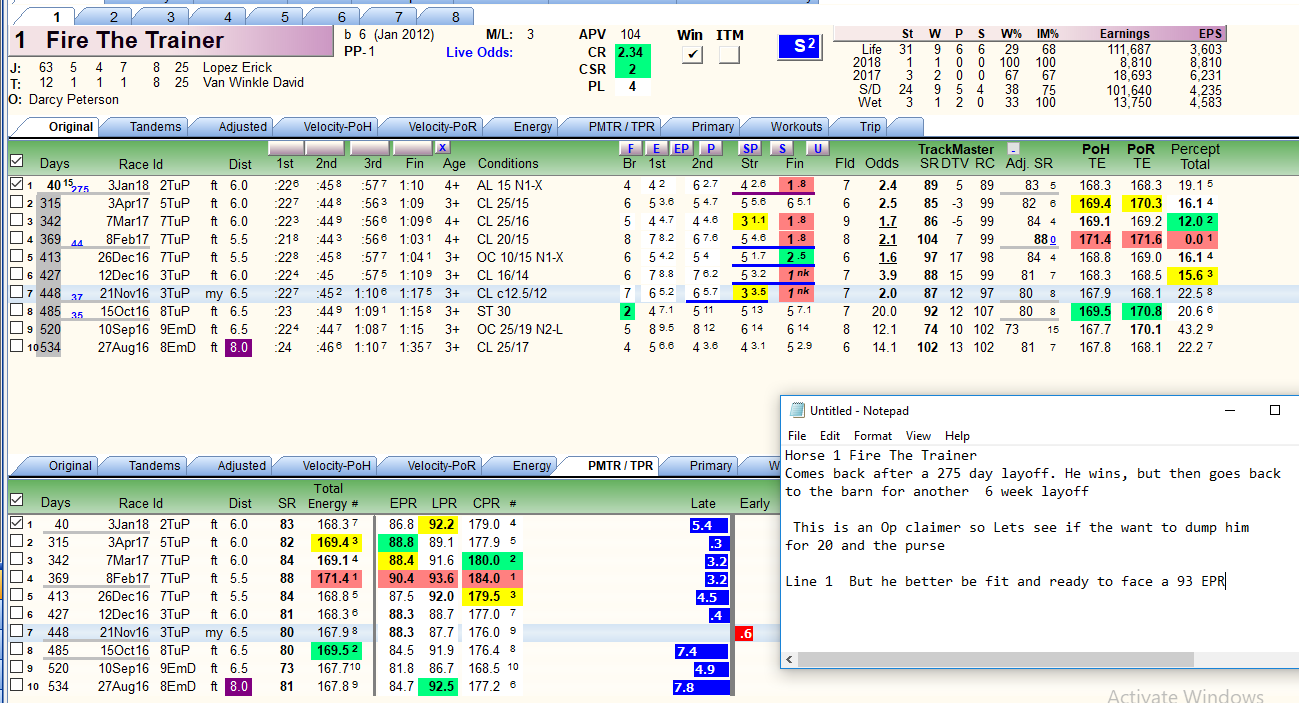Open Notepad Edit menu

click(x=830, y=436)
